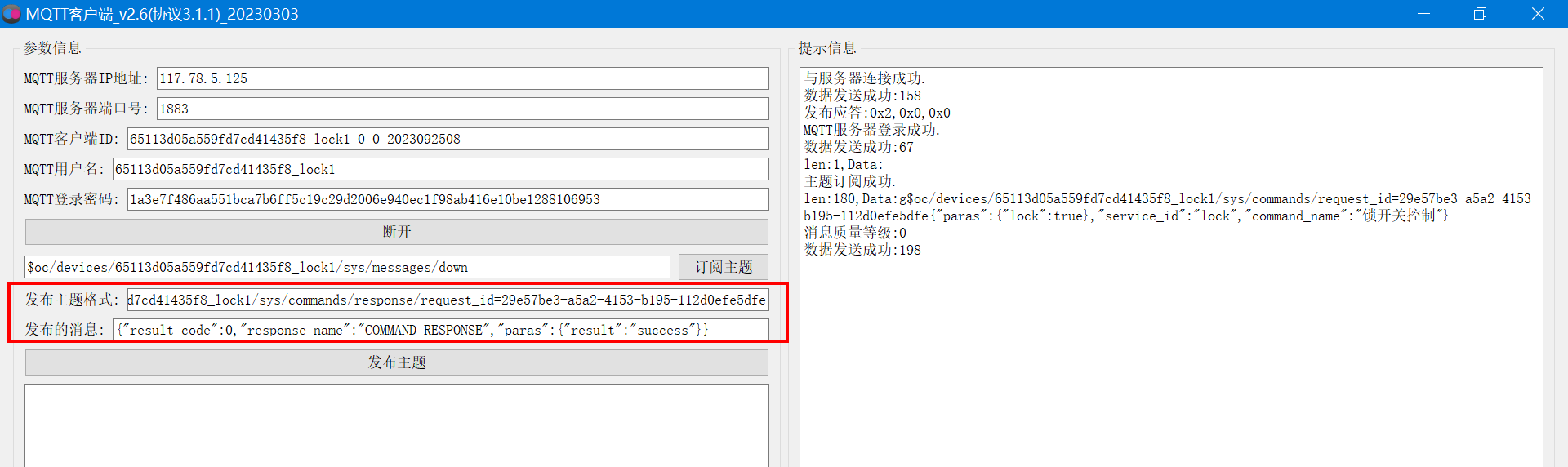Click the log line '数据发送成功:158'
The height and width of the screenshot is (467, 1568).
pyautogui.click(x=862, y=96)
